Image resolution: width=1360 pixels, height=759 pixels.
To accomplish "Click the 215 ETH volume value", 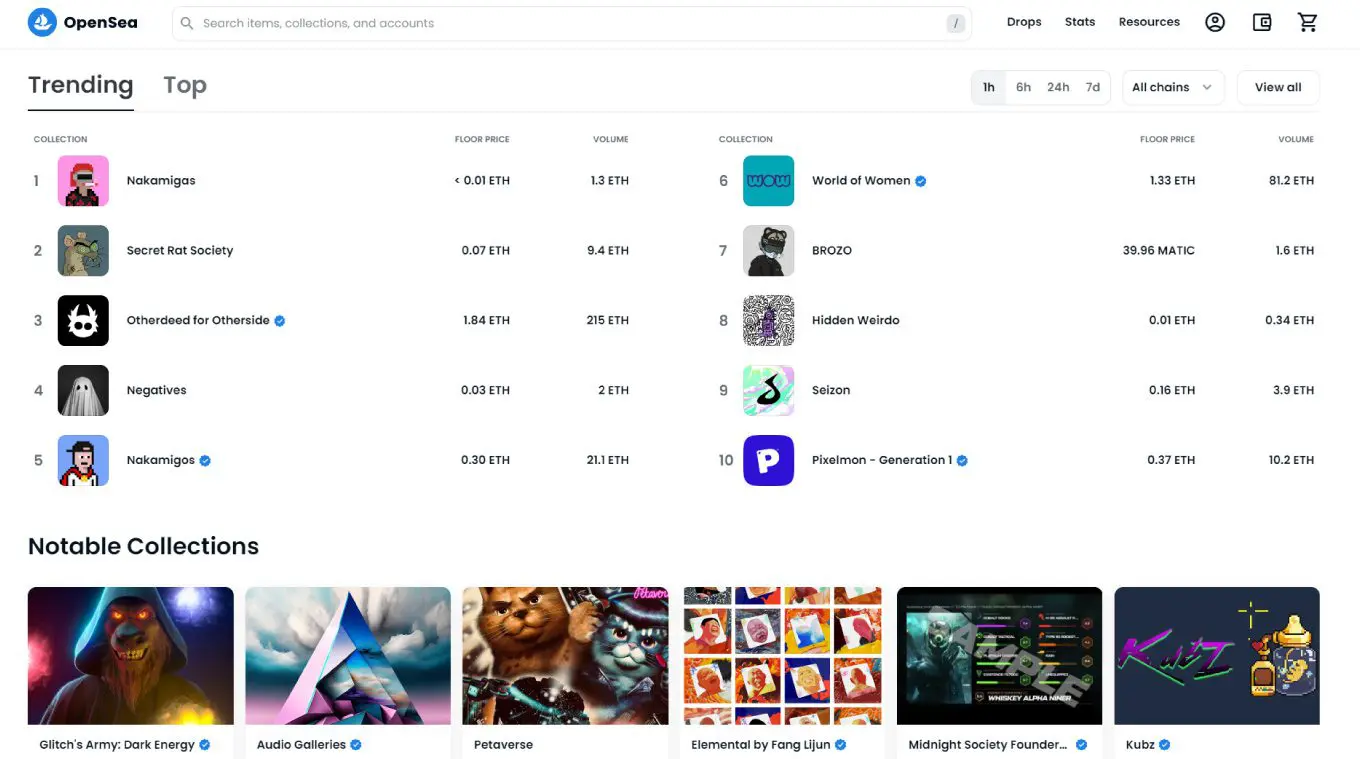I will 608,321.
